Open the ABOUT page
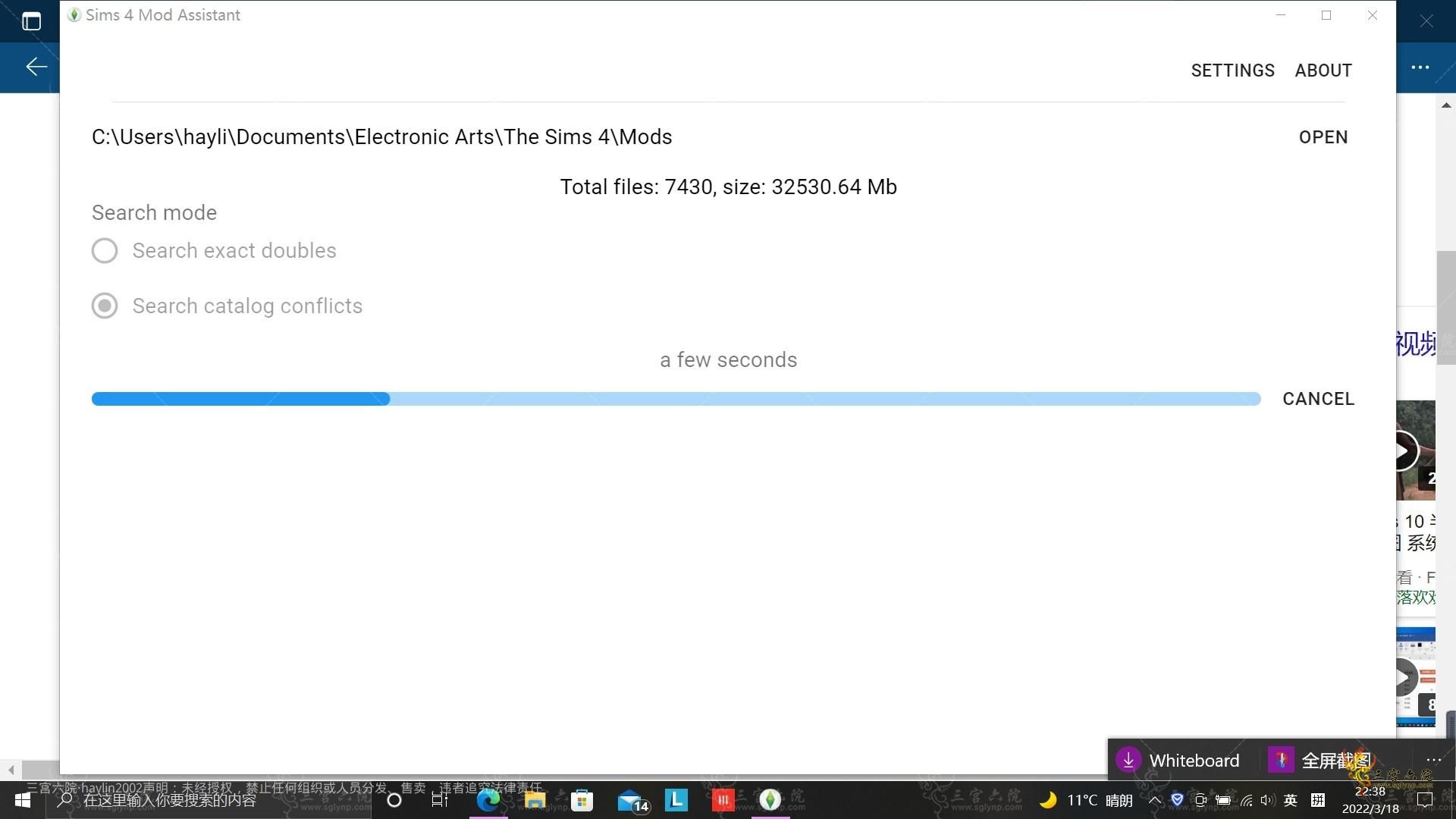 point(1323,71)
